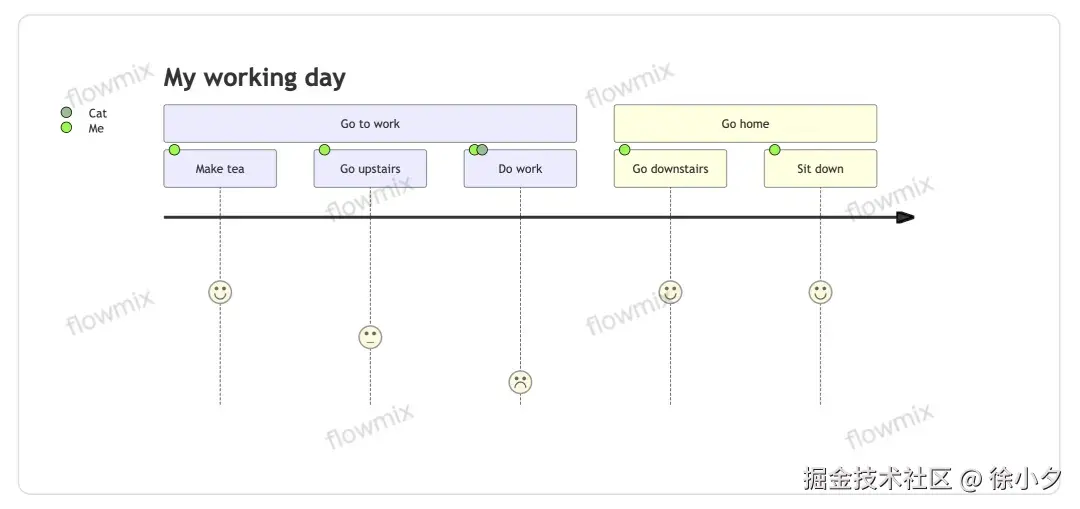Click the Do work task box
Screen dimensions: 1080x509
(x=520, y=170)
